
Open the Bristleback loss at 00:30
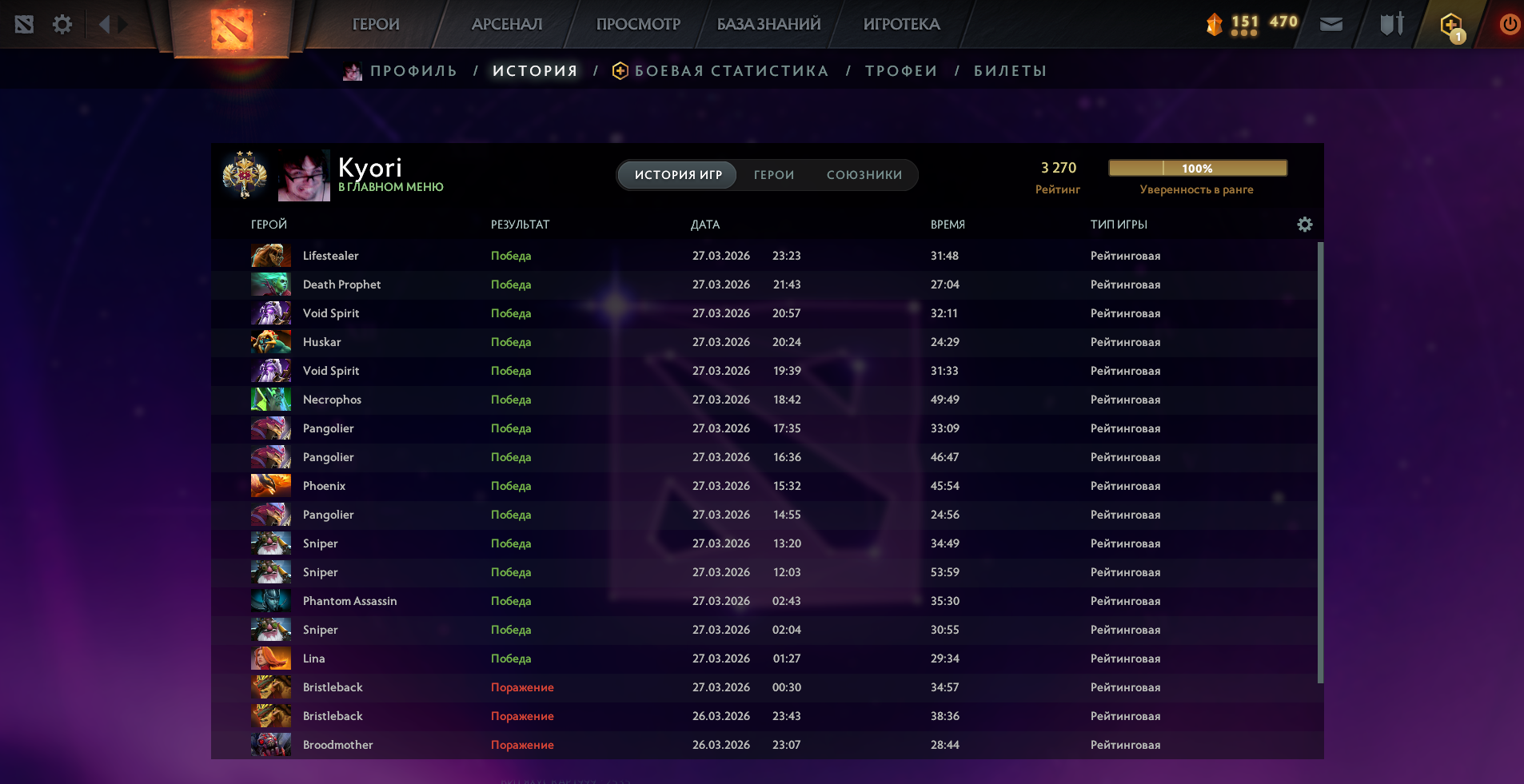764,687
